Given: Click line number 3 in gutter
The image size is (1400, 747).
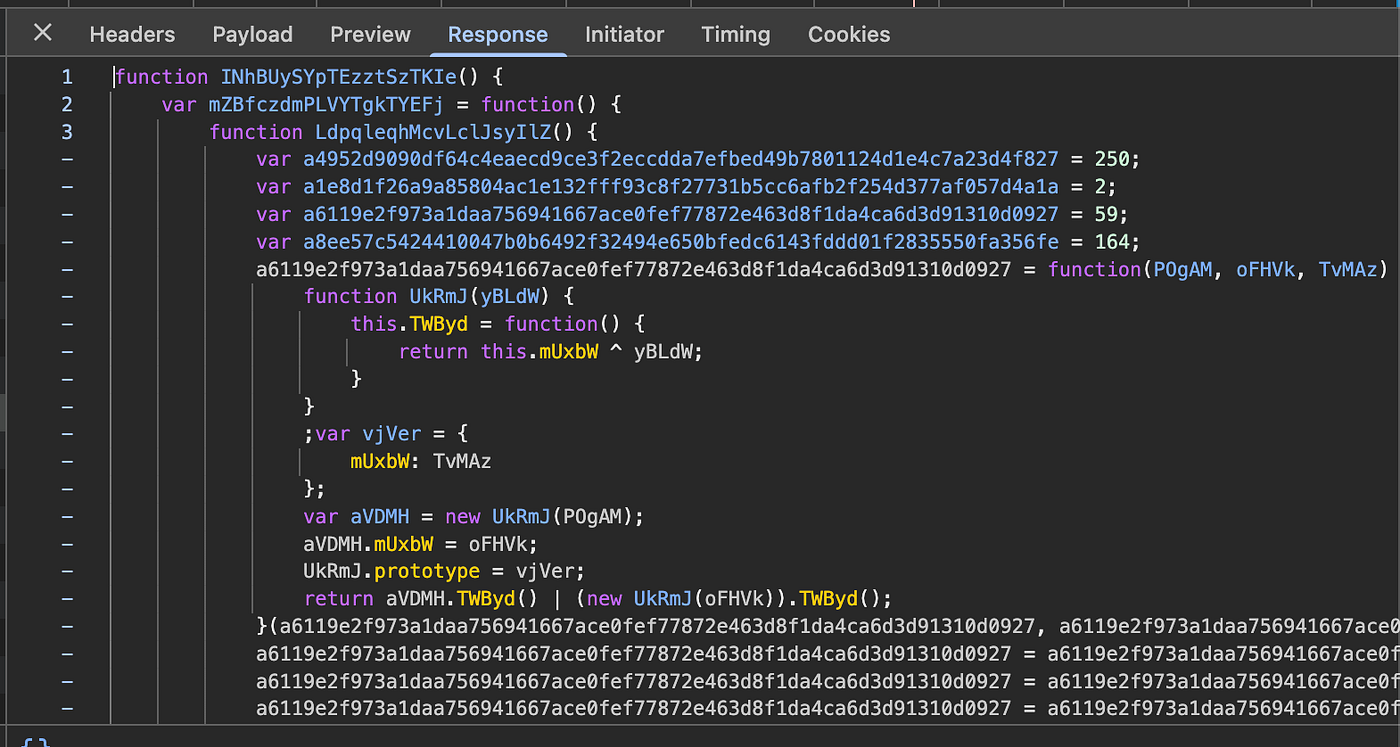Looking at the screenshot, I should [x=67, y=131].
